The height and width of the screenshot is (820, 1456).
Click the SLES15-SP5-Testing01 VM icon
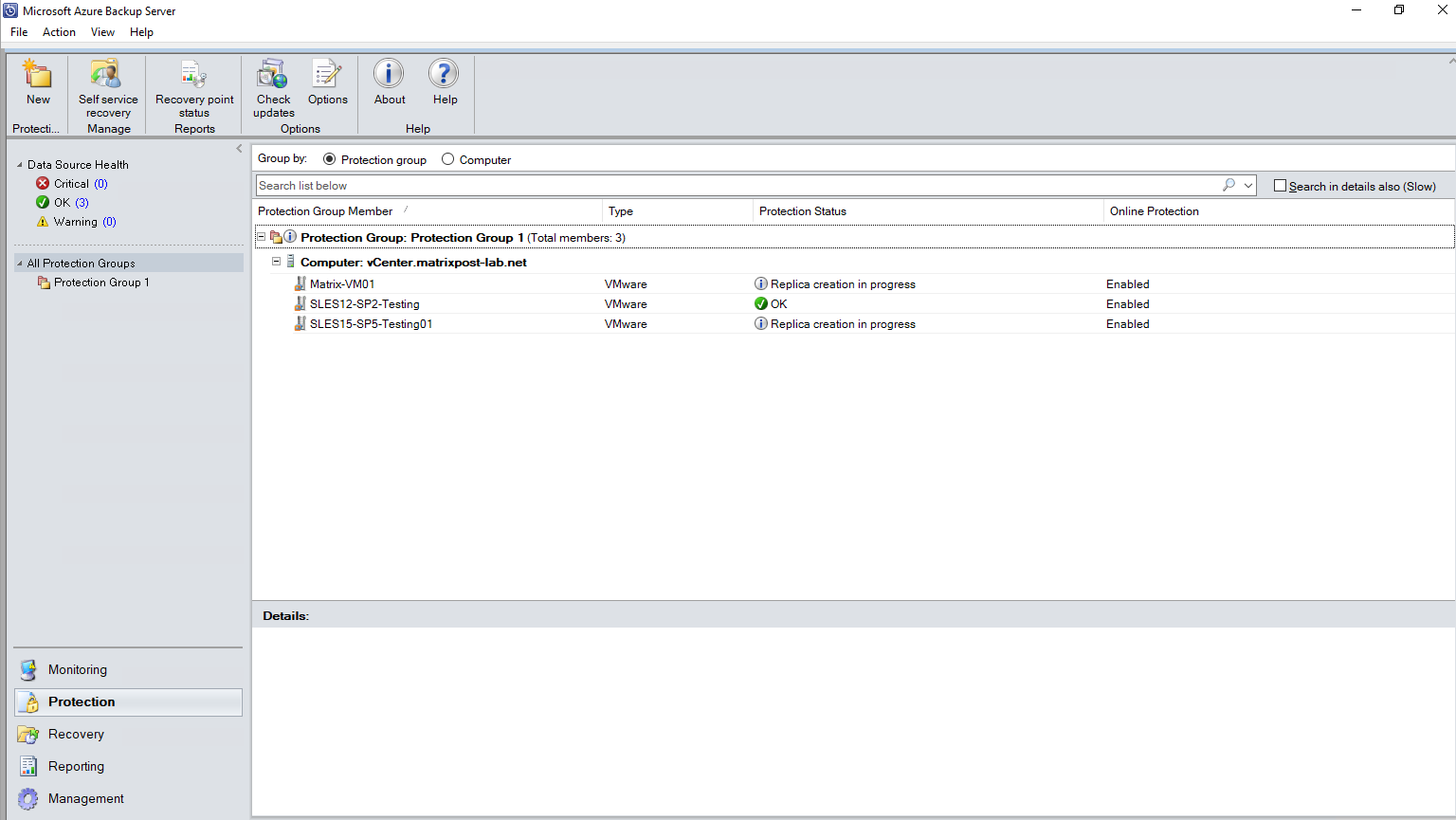300,323
